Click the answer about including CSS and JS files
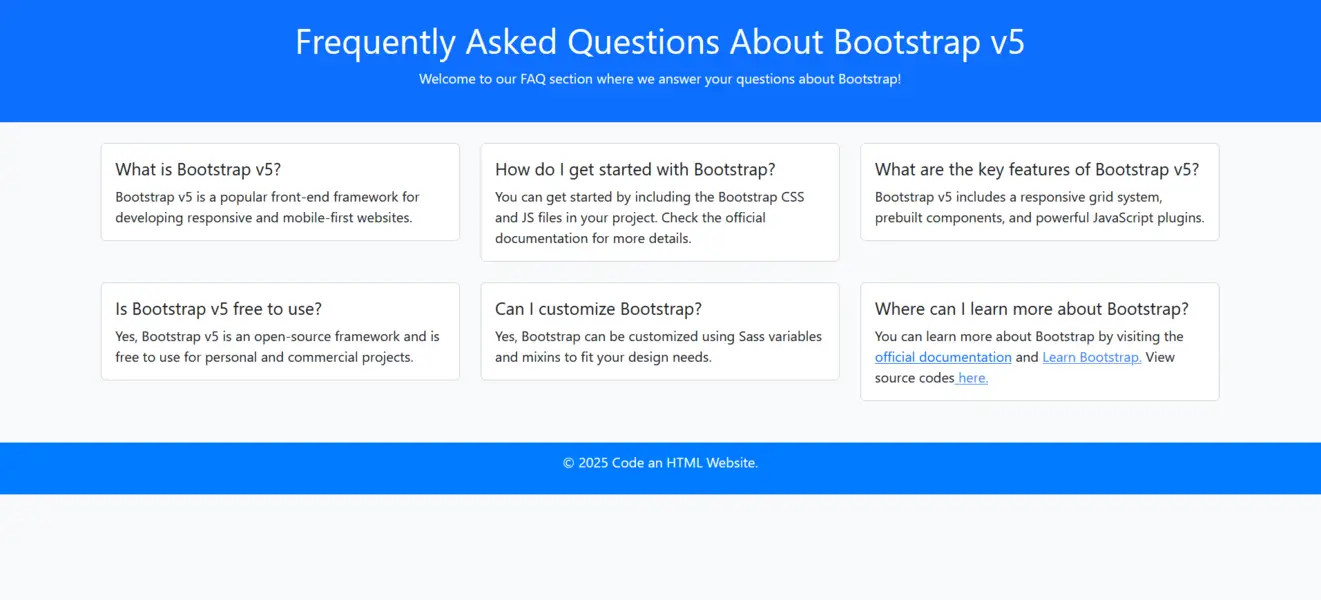The width and height of the screenshot is (1321, 600). (650, 218)
